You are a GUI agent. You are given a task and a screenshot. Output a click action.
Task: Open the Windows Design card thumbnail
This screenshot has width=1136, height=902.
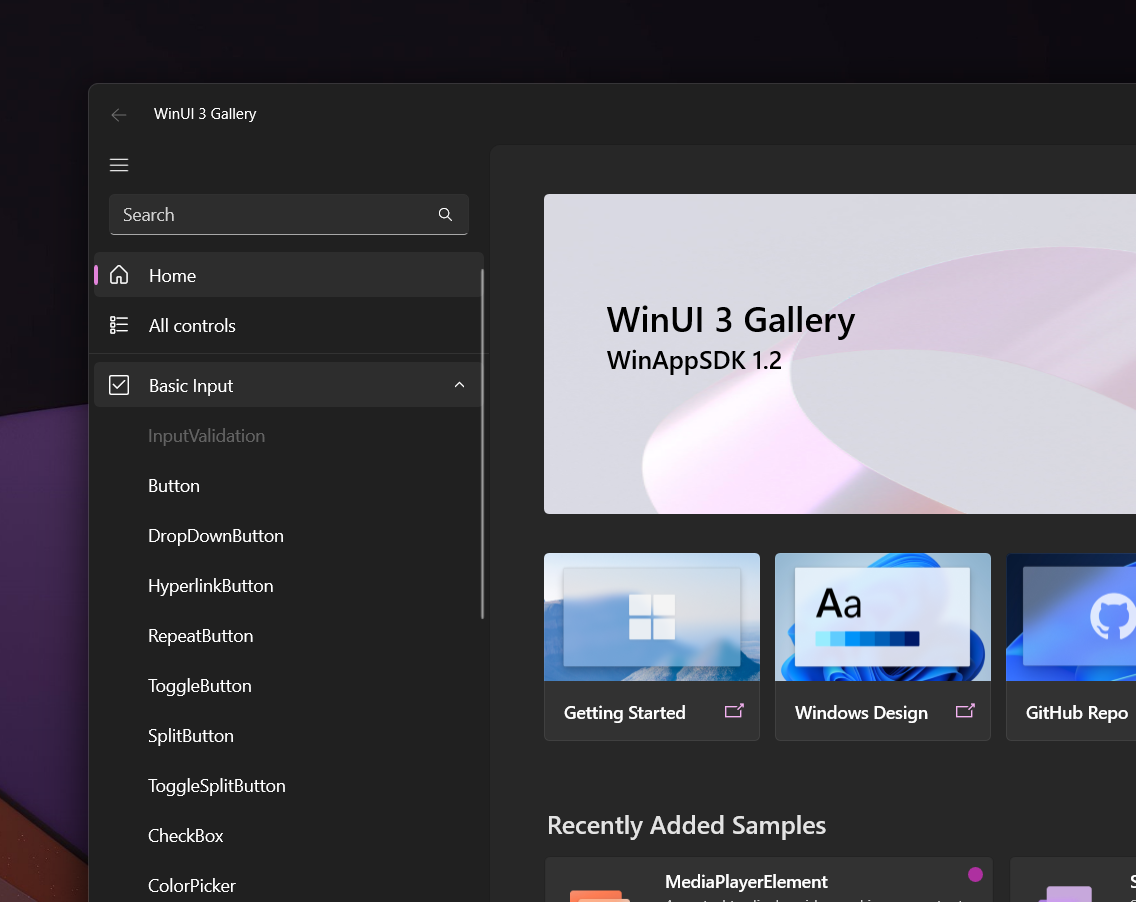click(x=882, y=617)
